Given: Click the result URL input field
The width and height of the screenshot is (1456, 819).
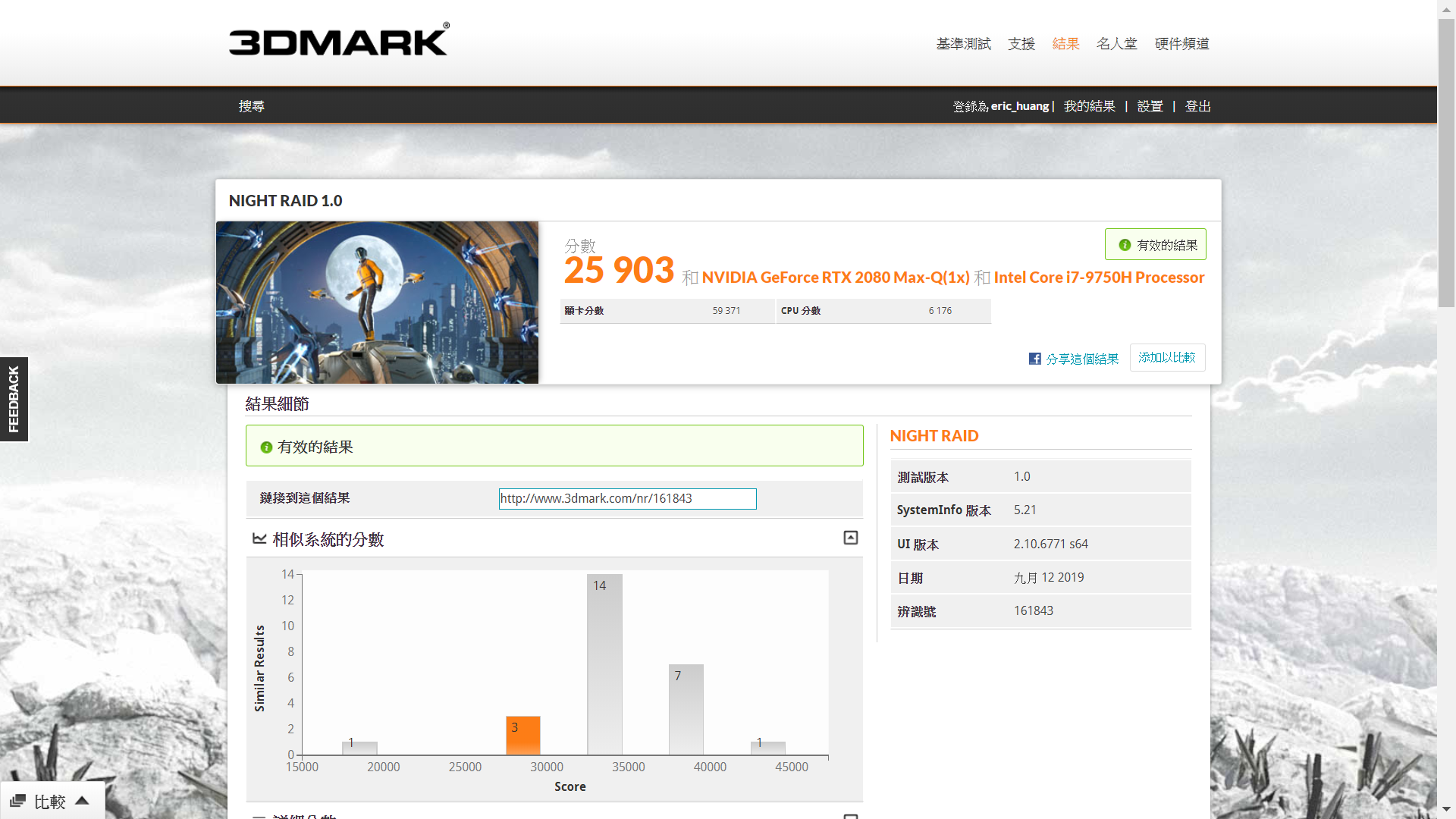Looking at the screenshot, I should [x=627, y=498].
